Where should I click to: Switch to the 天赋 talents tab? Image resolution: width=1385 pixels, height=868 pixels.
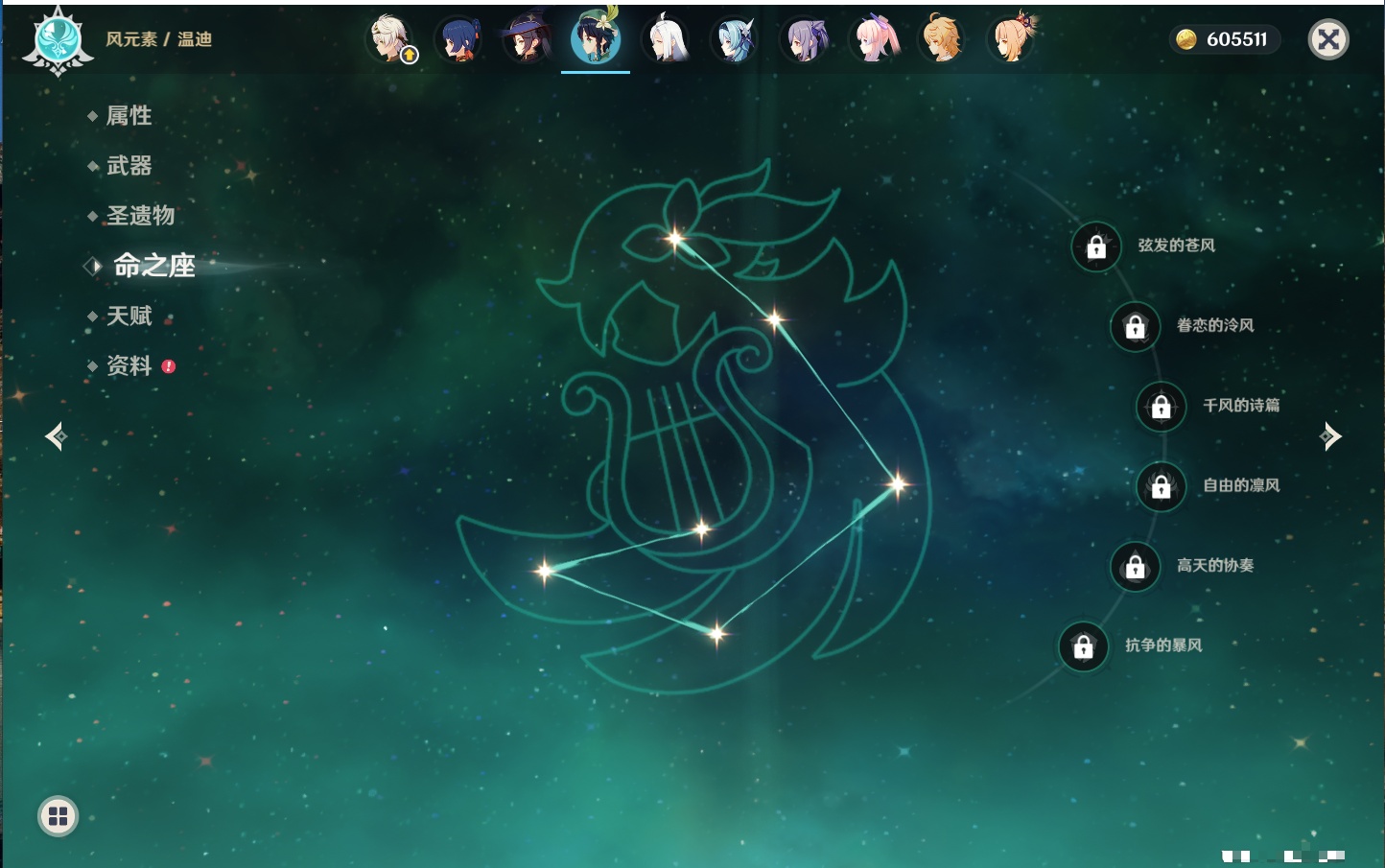(x=129, y=317)
